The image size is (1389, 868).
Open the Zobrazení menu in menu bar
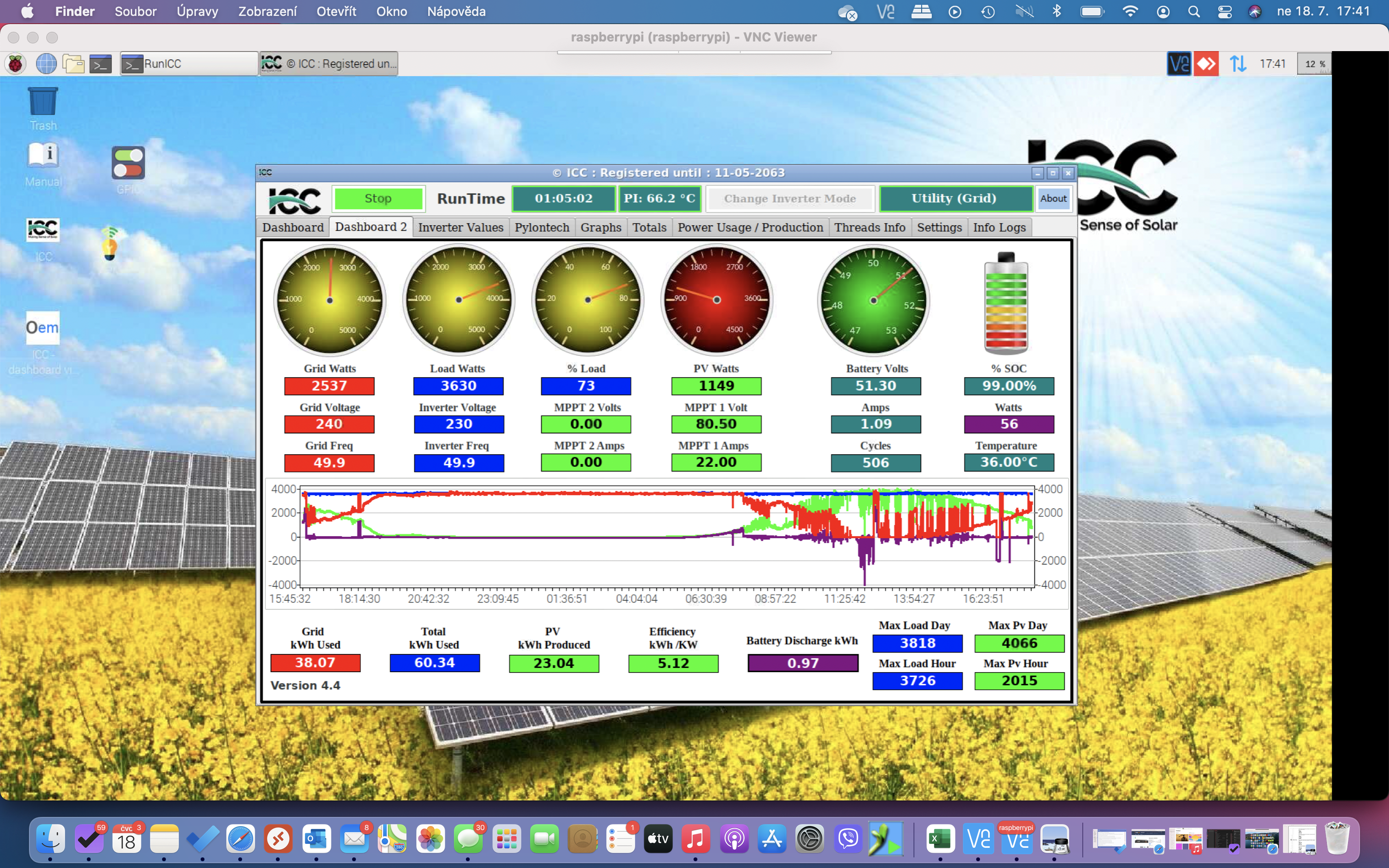(268, 12)
